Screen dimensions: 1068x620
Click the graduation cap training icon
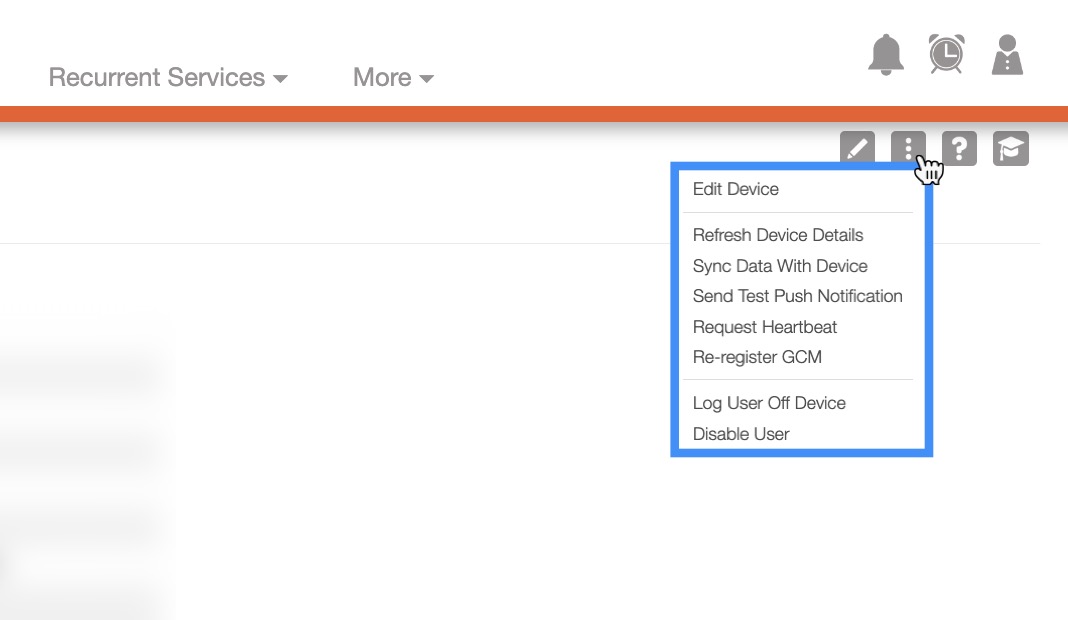coord(1011,149)
